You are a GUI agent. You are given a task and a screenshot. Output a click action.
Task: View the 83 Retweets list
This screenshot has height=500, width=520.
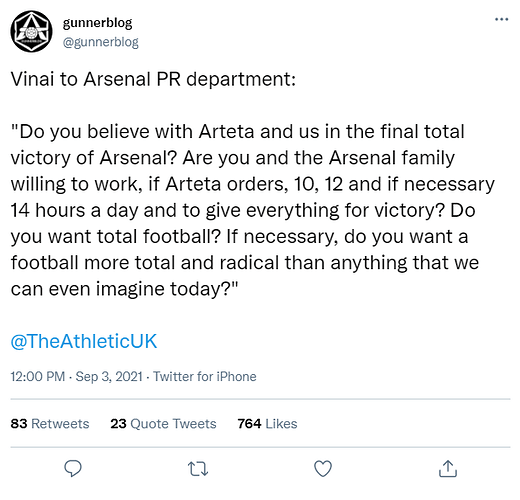[50, 424]
